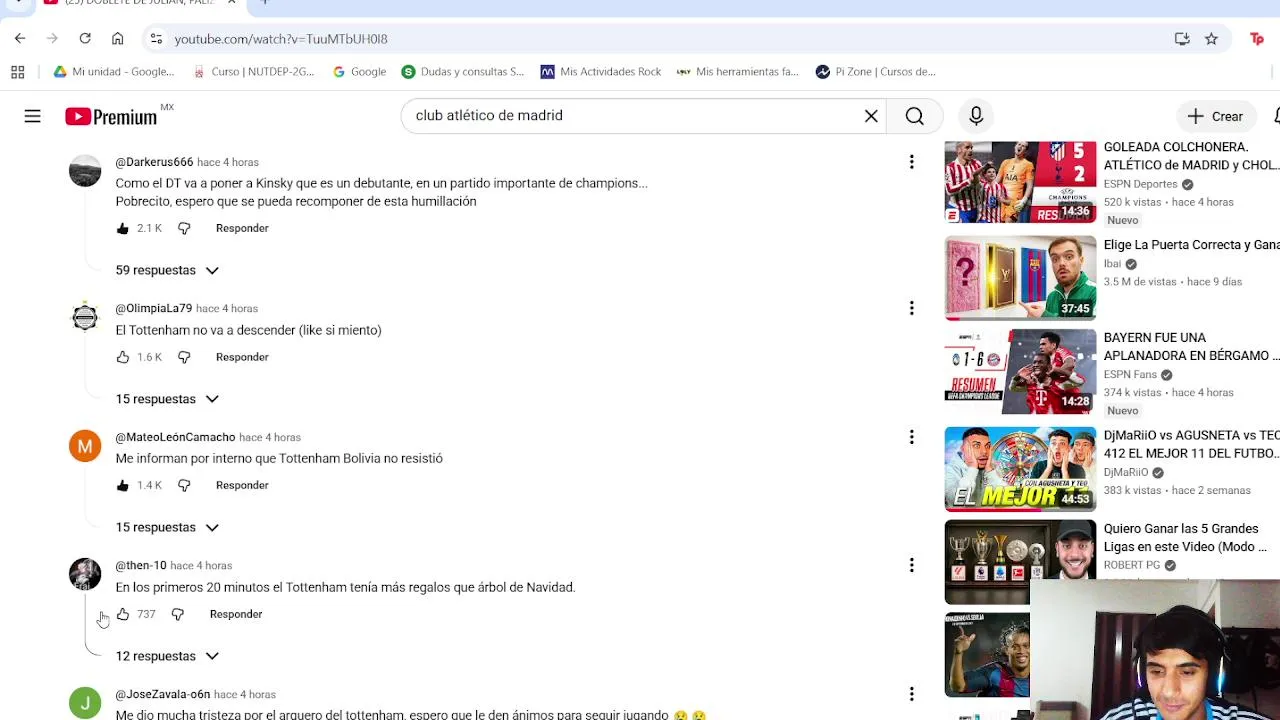The width and height of the screenshot is (1280, 720).
Task: Open the Crear menu
Action: [x=1215, y=116]
